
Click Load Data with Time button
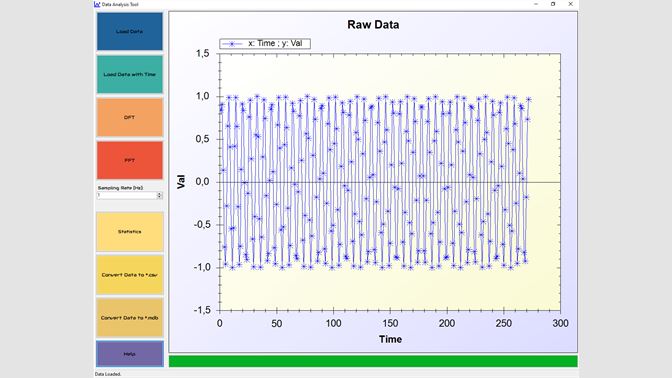pos(129,75)
